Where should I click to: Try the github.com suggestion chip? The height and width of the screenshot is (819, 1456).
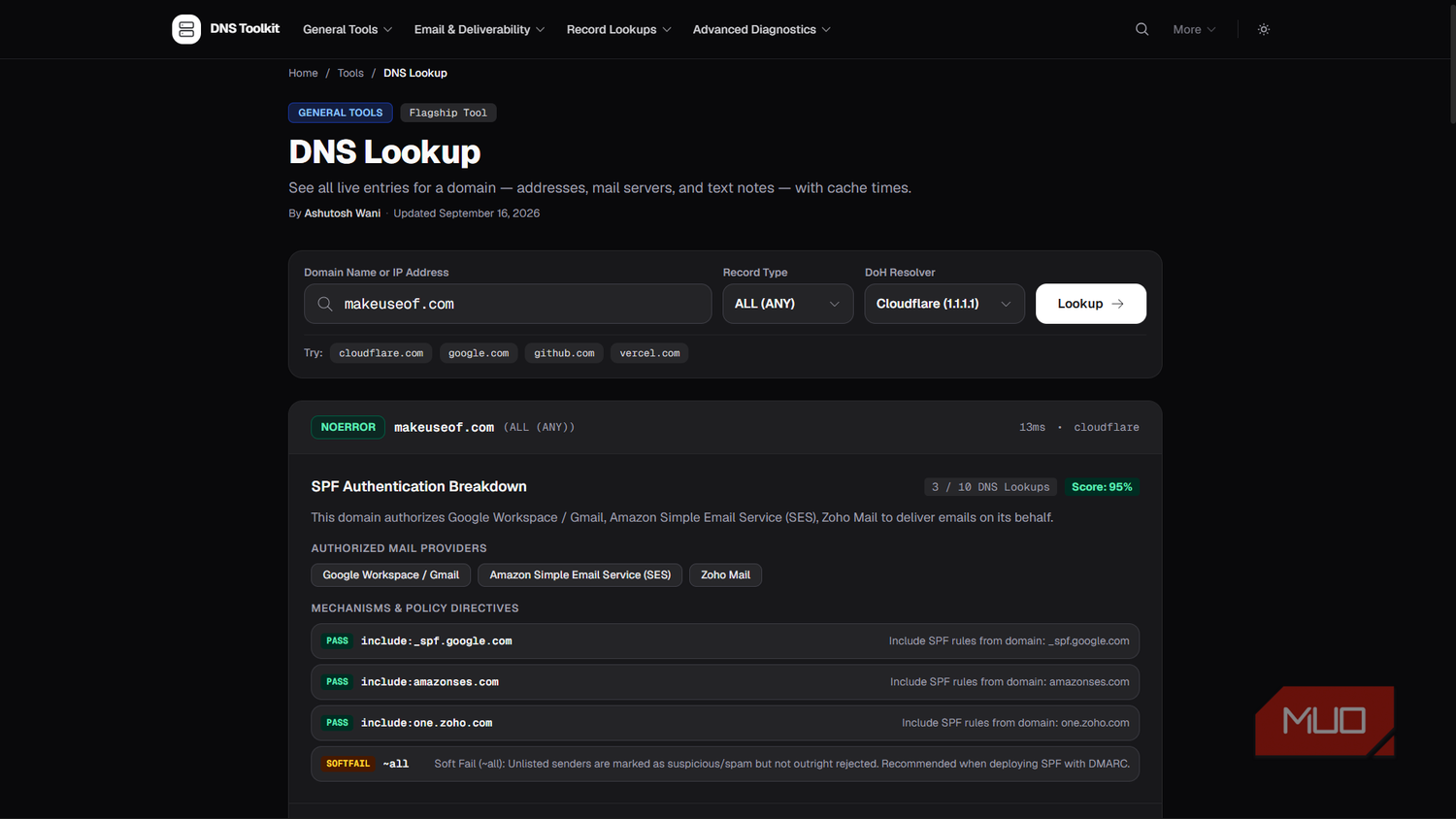564,353
